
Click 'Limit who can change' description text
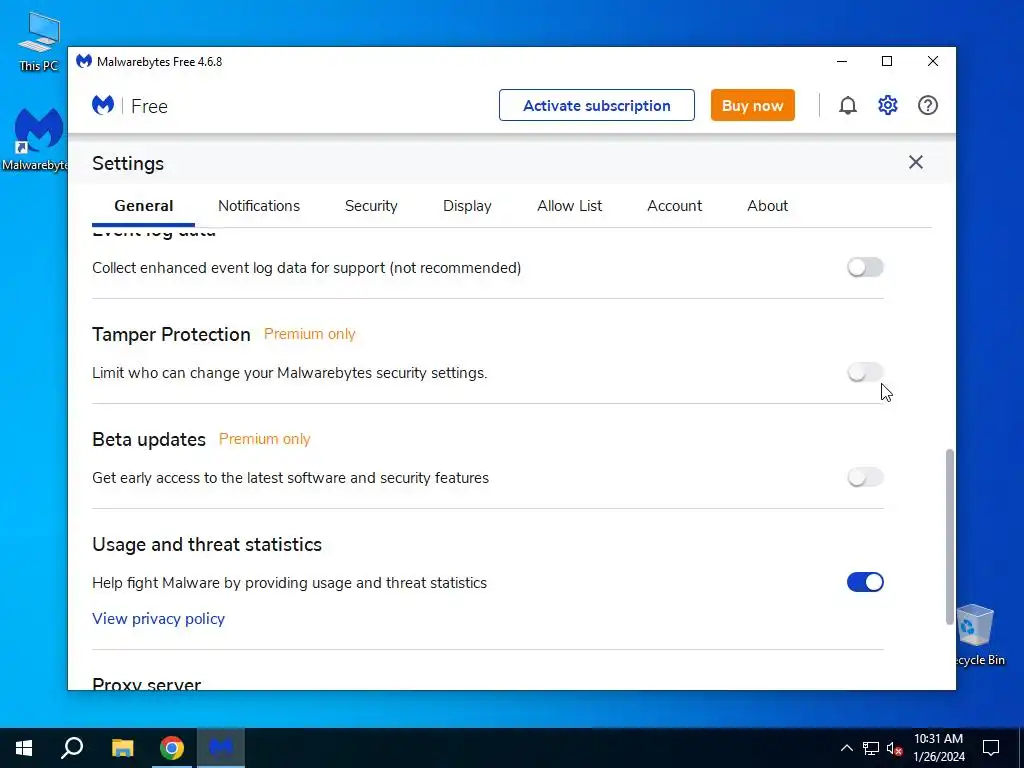pyautogui.click(x=289, y=373)
